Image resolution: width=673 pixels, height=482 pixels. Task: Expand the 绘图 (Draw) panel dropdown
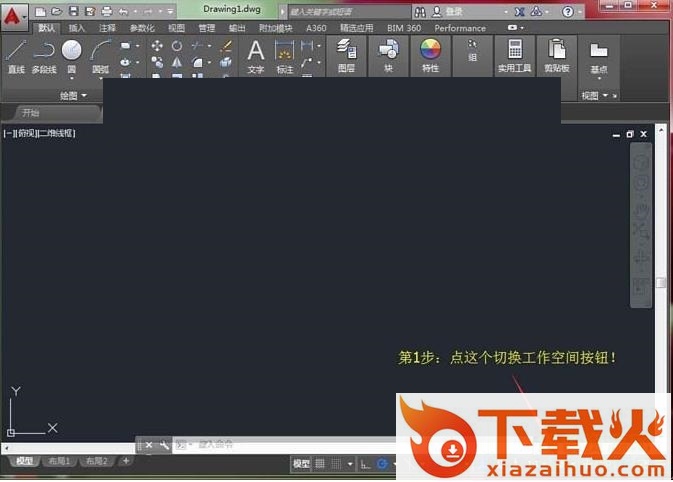[x=73, y=96]
